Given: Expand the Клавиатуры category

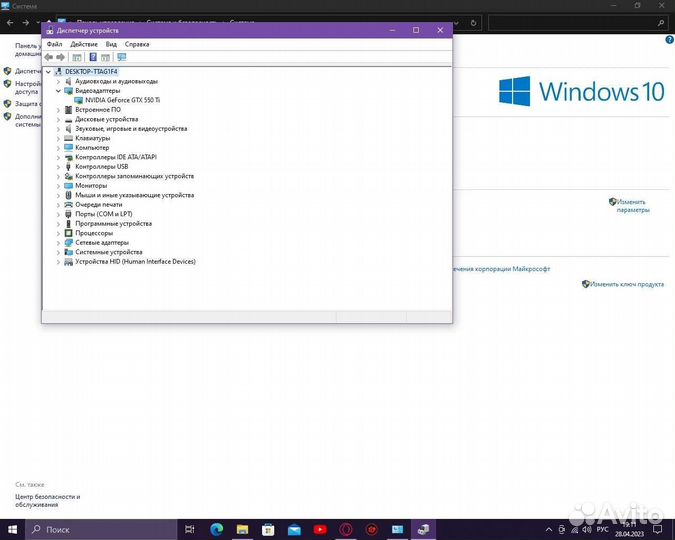Looking at the screenshot, I should tap(58, 138).
